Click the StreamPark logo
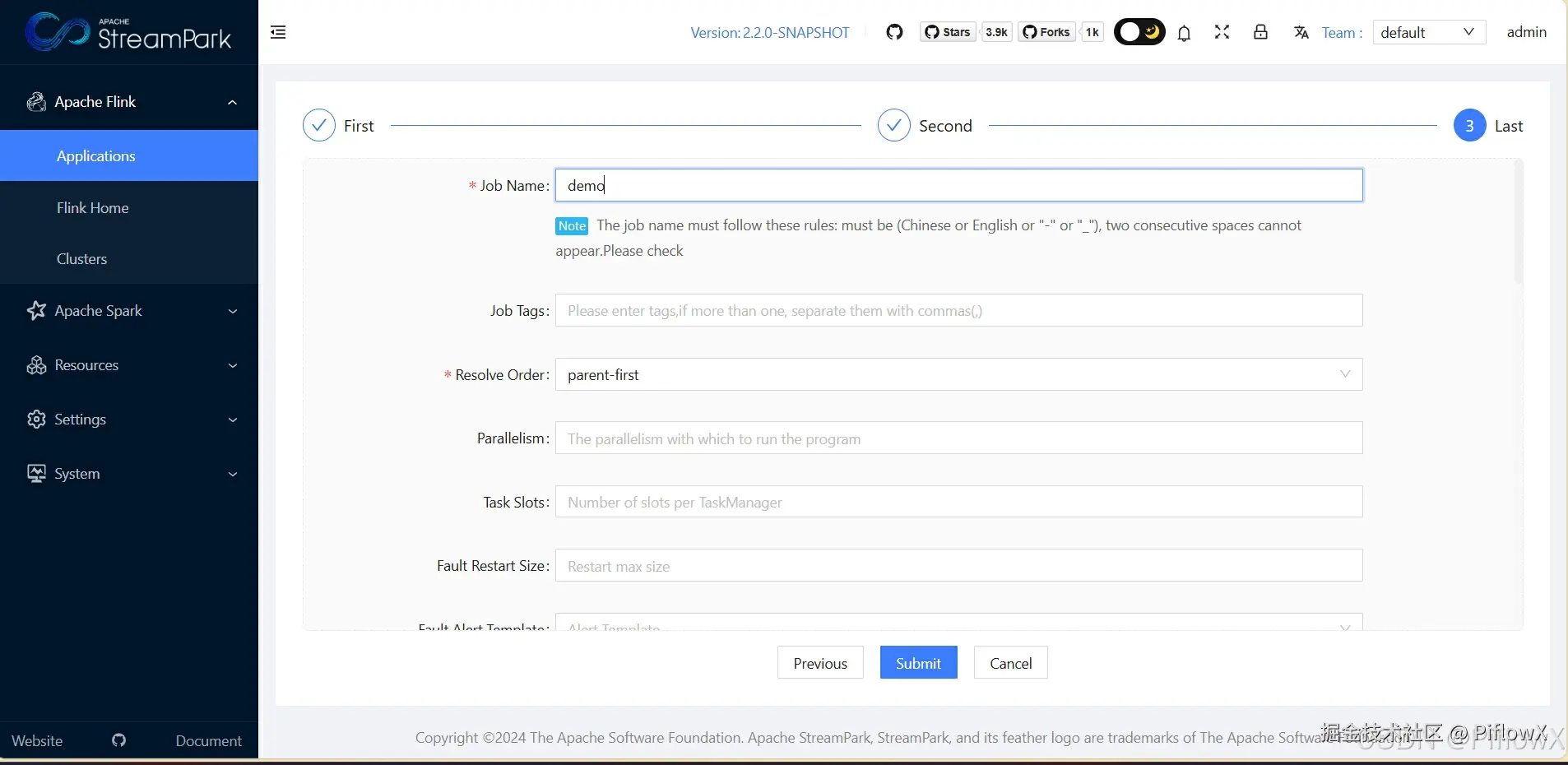 128,32
